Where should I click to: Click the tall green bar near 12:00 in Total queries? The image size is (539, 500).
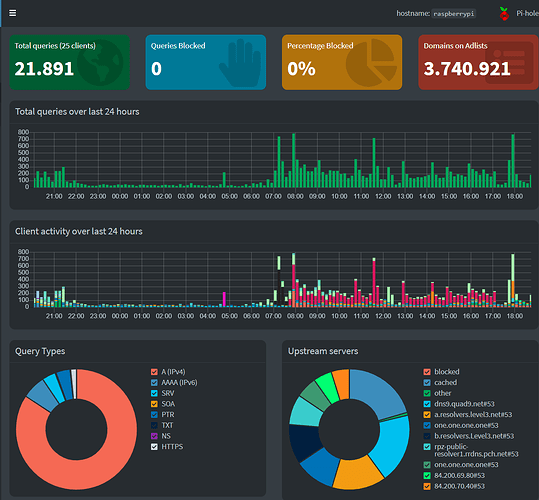374,163
